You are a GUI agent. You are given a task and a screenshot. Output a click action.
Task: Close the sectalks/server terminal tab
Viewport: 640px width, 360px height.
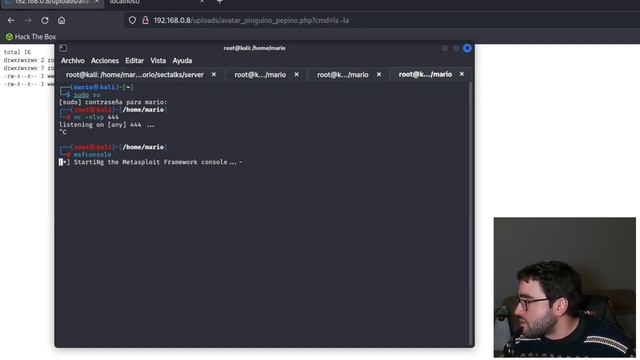(213, 74)
